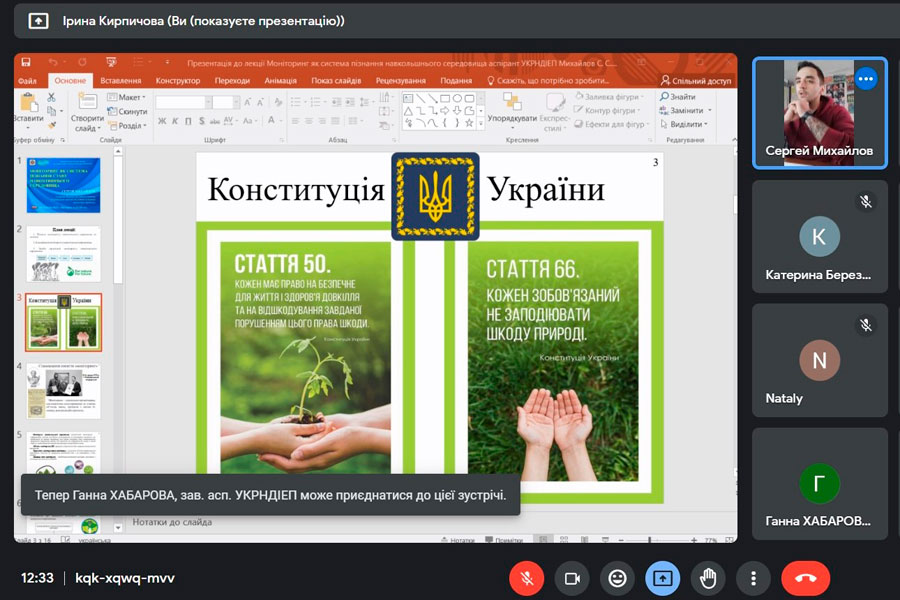Open the Анімація ribbon tab
Viewport: 900px width, 600px height.
[280, 80]
